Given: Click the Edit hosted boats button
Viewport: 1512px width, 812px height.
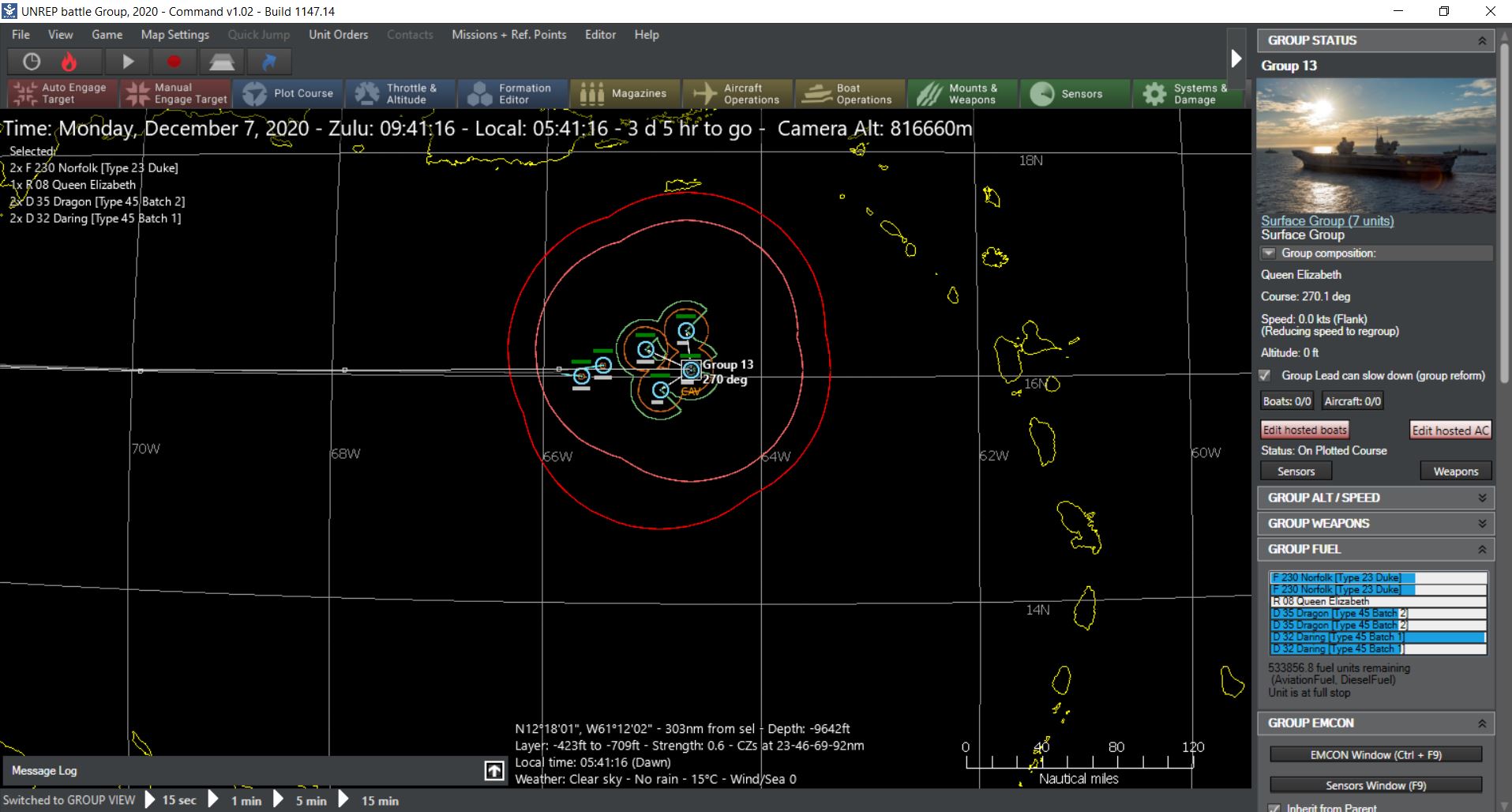Looking at the screenshot, I should click(x=1304, y=430).
